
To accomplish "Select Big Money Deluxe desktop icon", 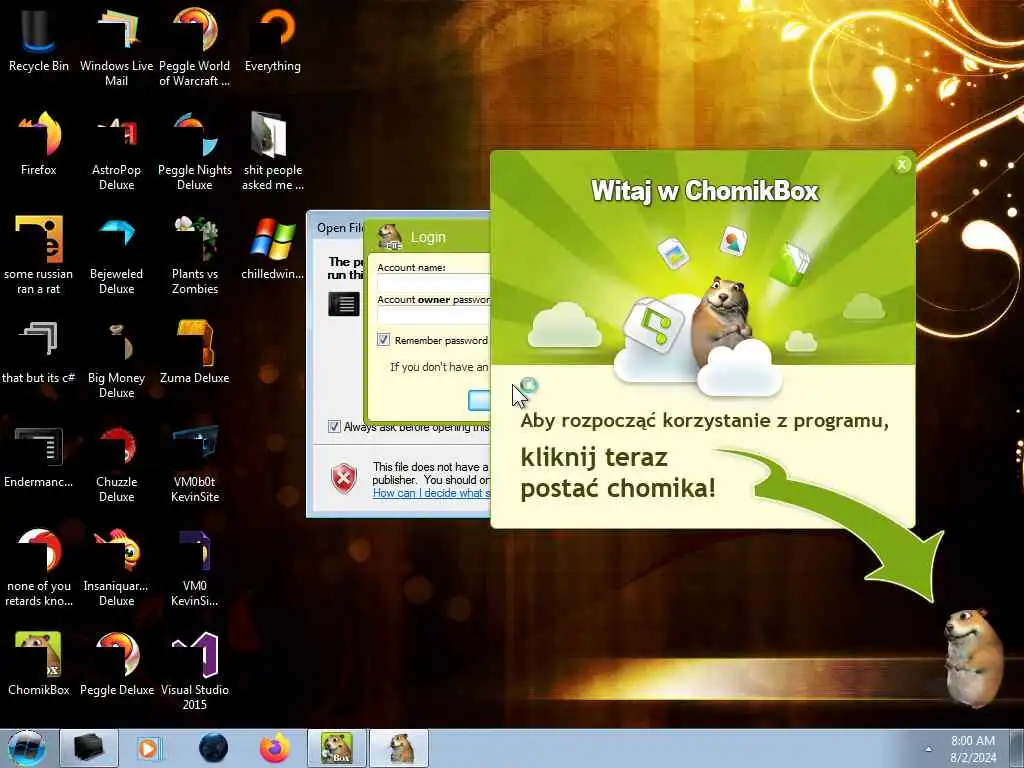I will [116, 359].
